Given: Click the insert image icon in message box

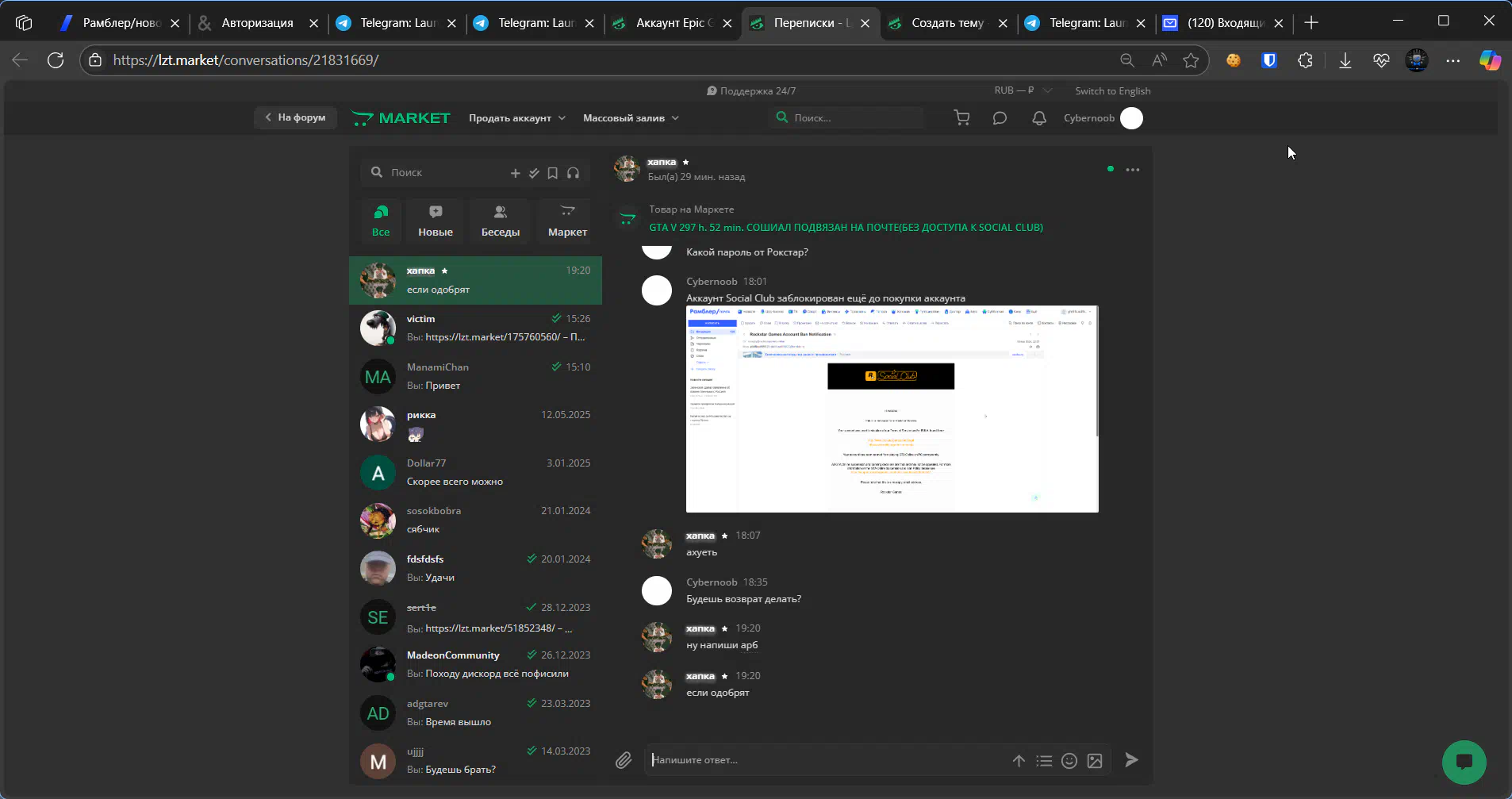Looking at the screenshot, I should (x=1095, y=761).
